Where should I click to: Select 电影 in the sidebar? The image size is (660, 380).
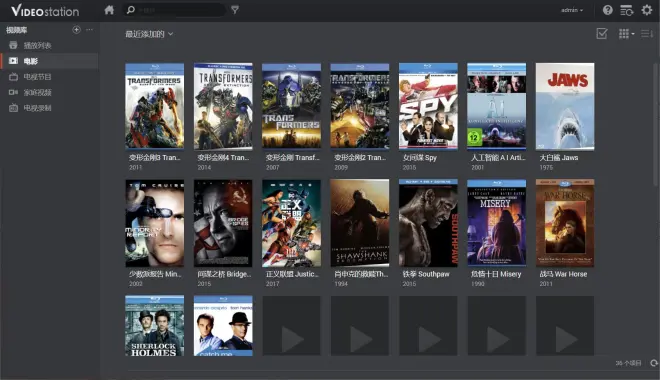(x=49, y=61)
